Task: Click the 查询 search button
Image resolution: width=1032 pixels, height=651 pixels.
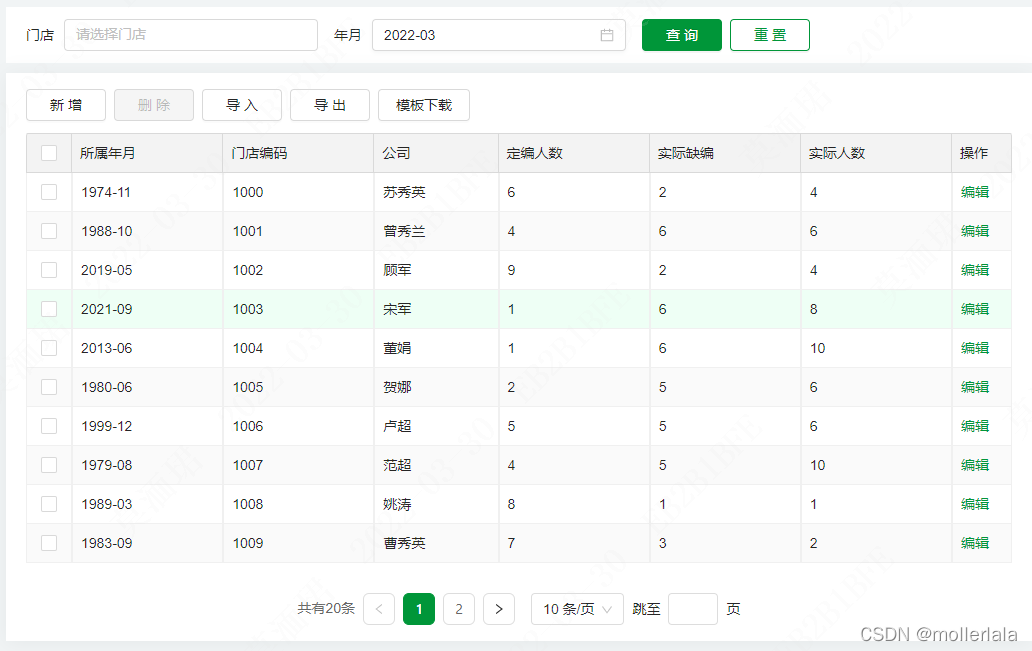Action: [x=682, y=35]
